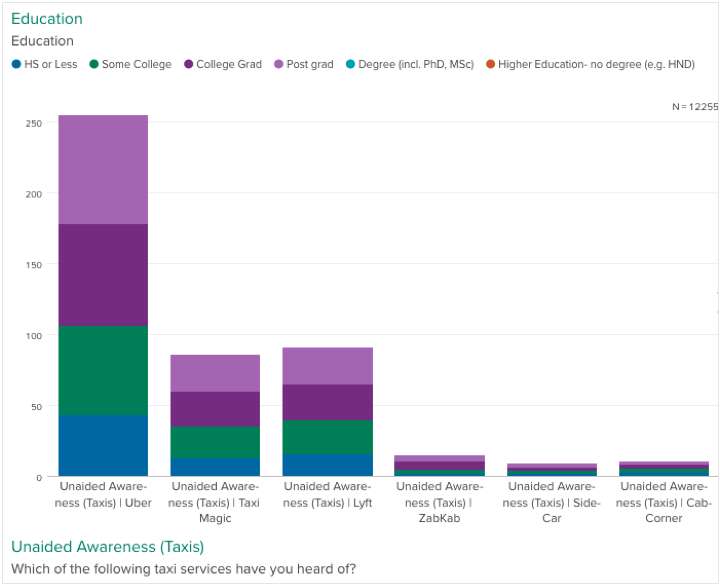This screenshot has height=585, width=720.
Task: Toggle the Some College legend dot
Action: click(94, 64)
